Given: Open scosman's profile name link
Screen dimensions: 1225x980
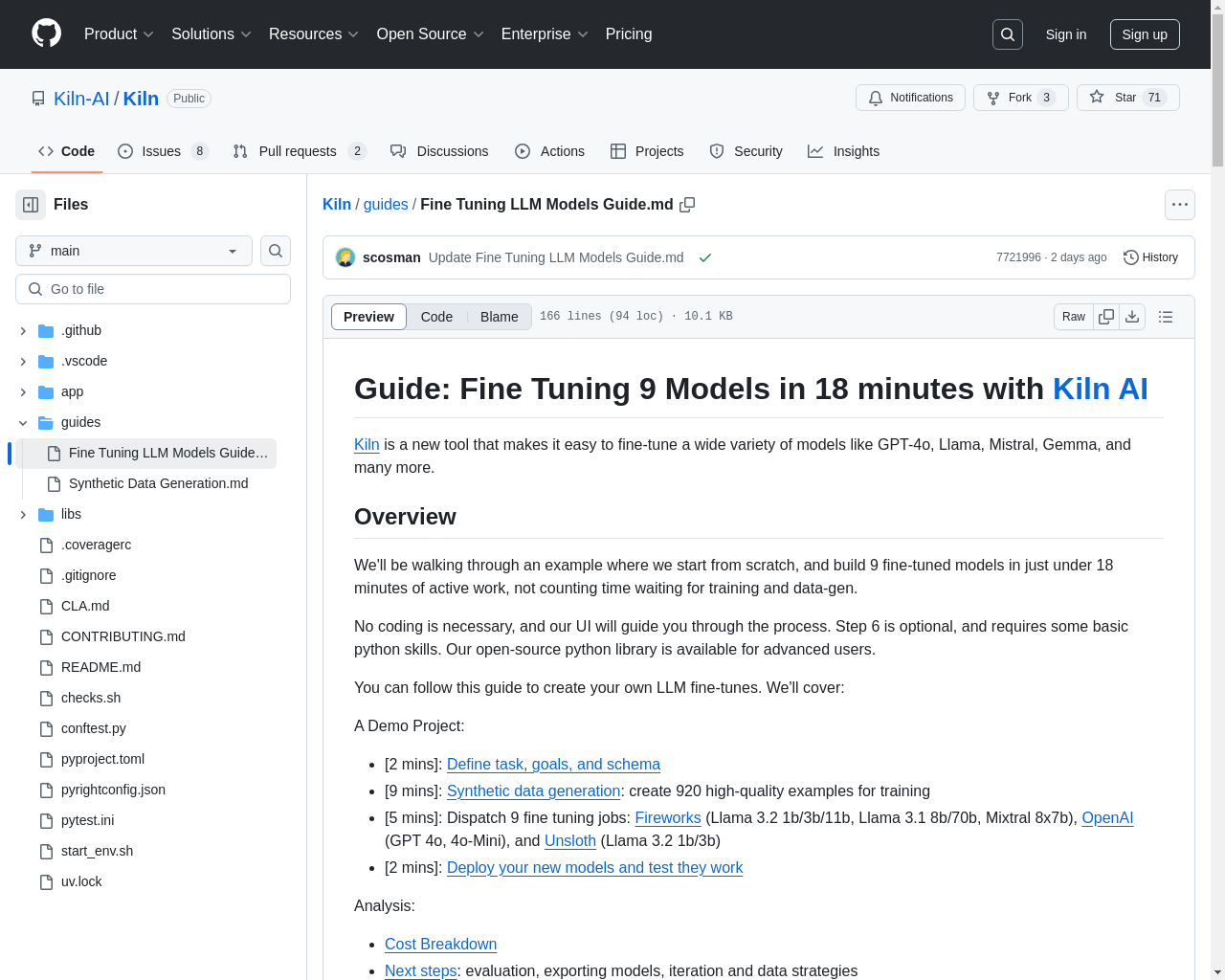Looking at the screenshot, I should point(391,257).
